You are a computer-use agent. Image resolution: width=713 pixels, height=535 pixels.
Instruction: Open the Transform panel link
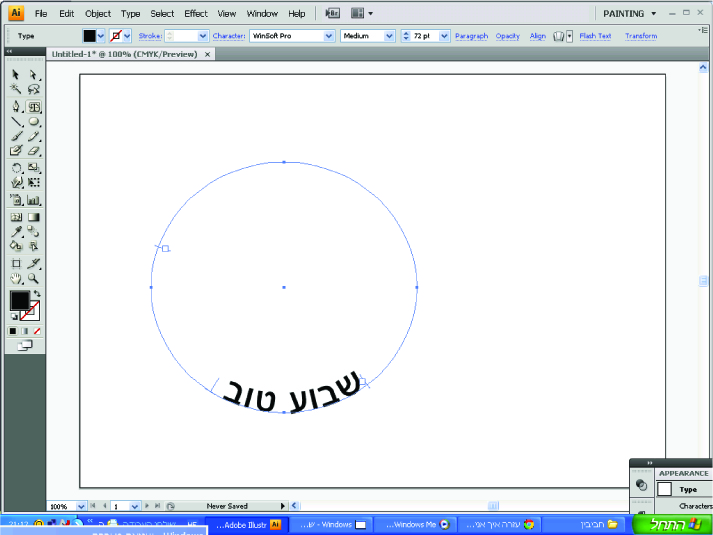(x=641, y=36)
